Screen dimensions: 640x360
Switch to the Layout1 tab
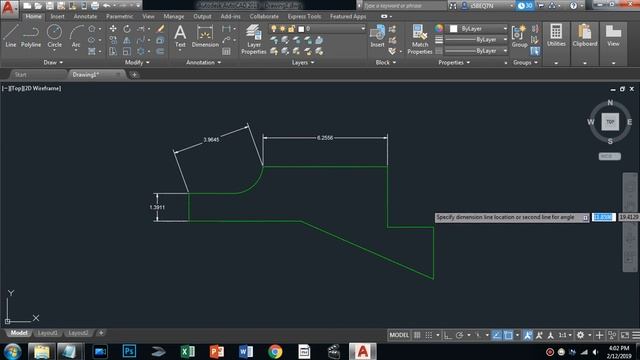click(47, 333)
